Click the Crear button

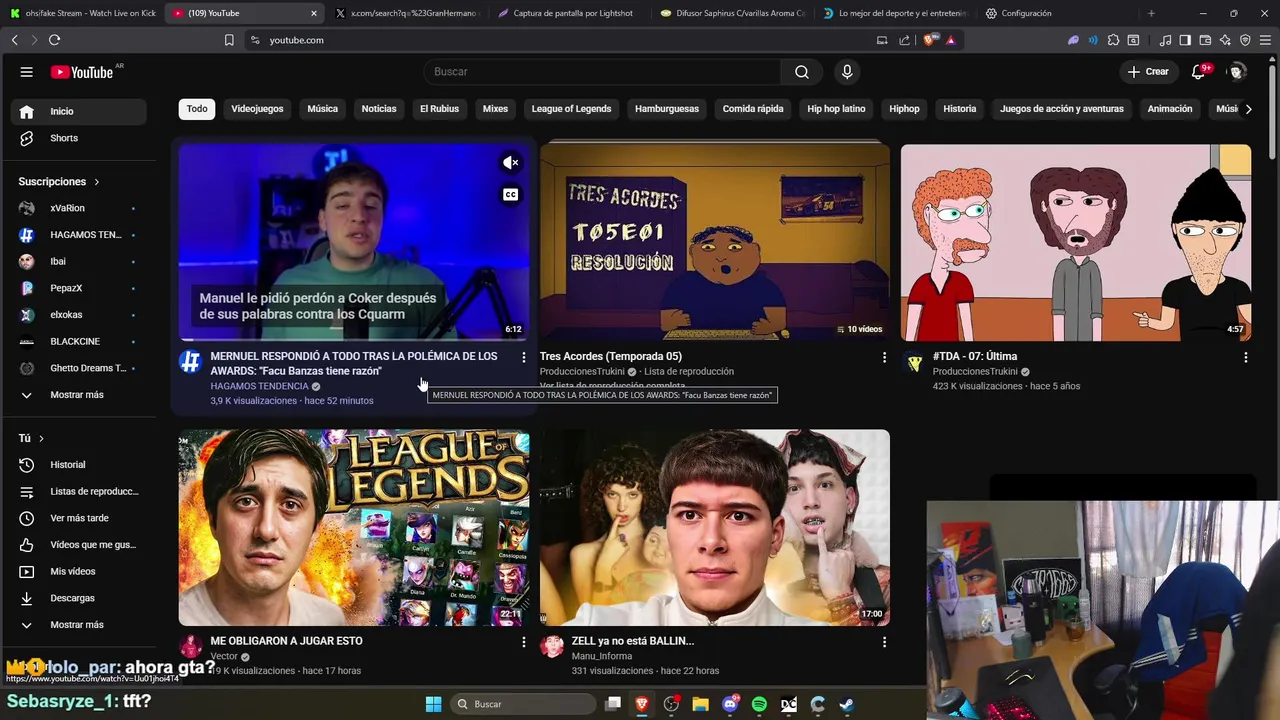coord(1148,72)
